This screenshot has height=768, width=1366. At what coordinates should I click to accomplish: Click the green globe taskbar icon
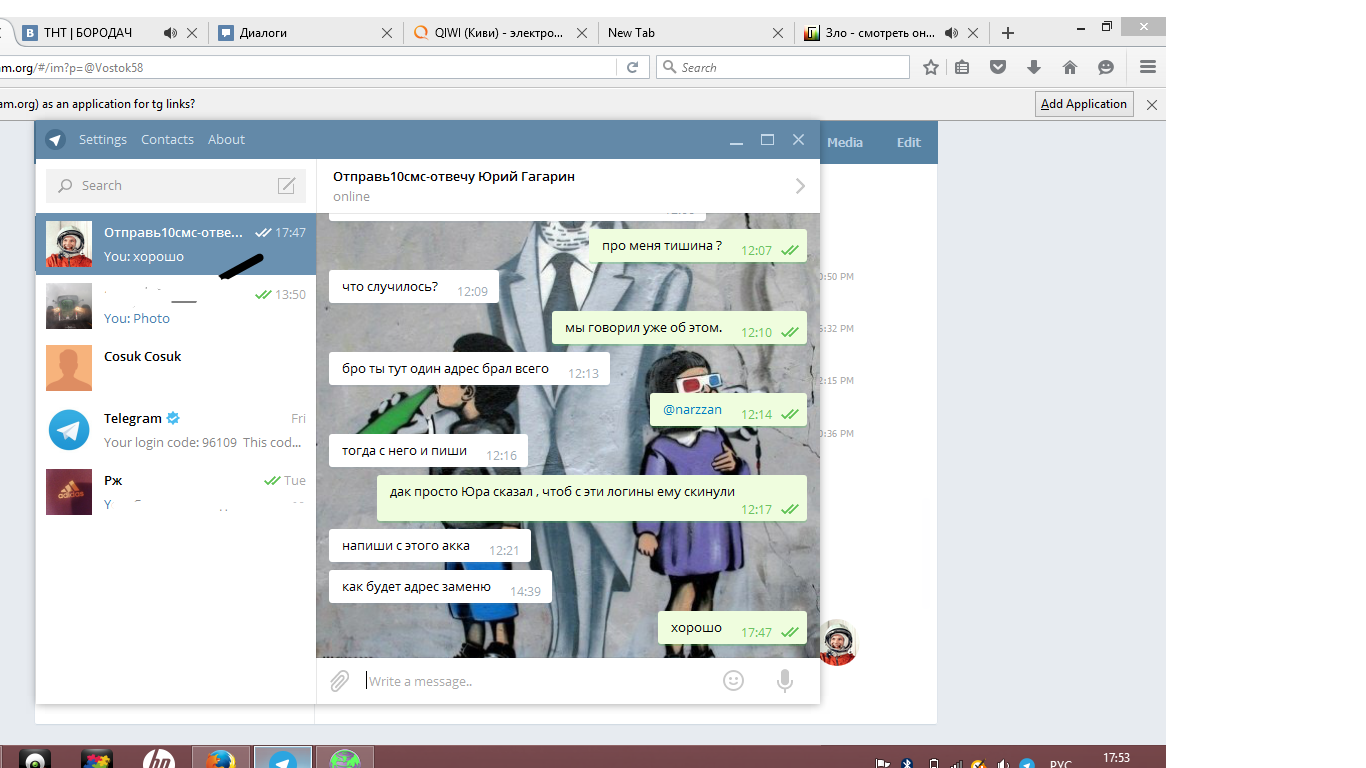point(345,758)
